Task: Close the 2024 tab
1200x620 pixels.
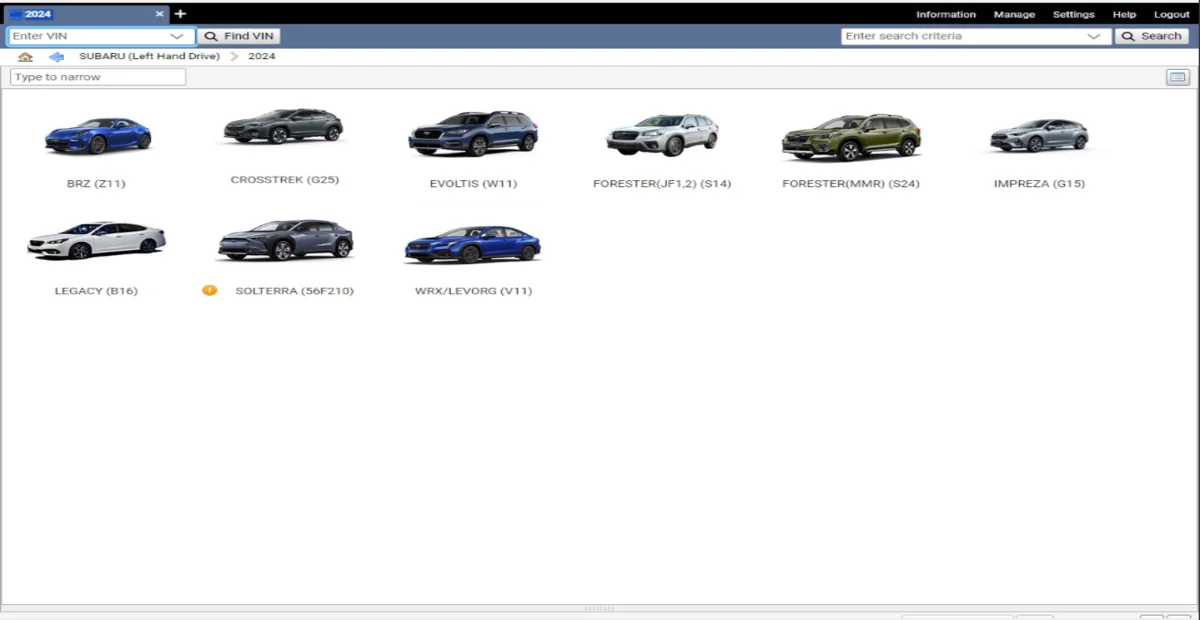Action: 159,14
